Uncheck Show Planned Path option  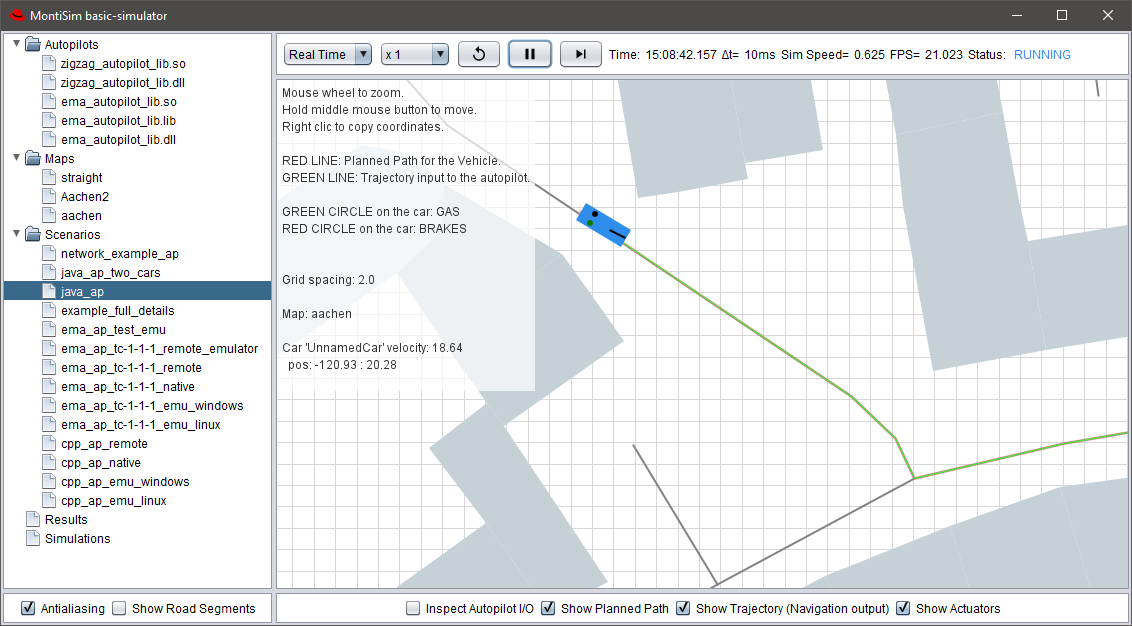(x=548, y=608)
